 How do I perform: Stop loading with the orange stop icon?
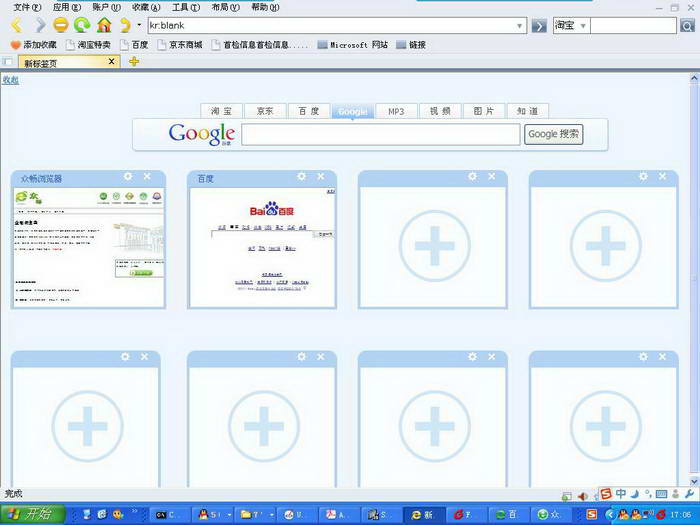tap(61, 25)
